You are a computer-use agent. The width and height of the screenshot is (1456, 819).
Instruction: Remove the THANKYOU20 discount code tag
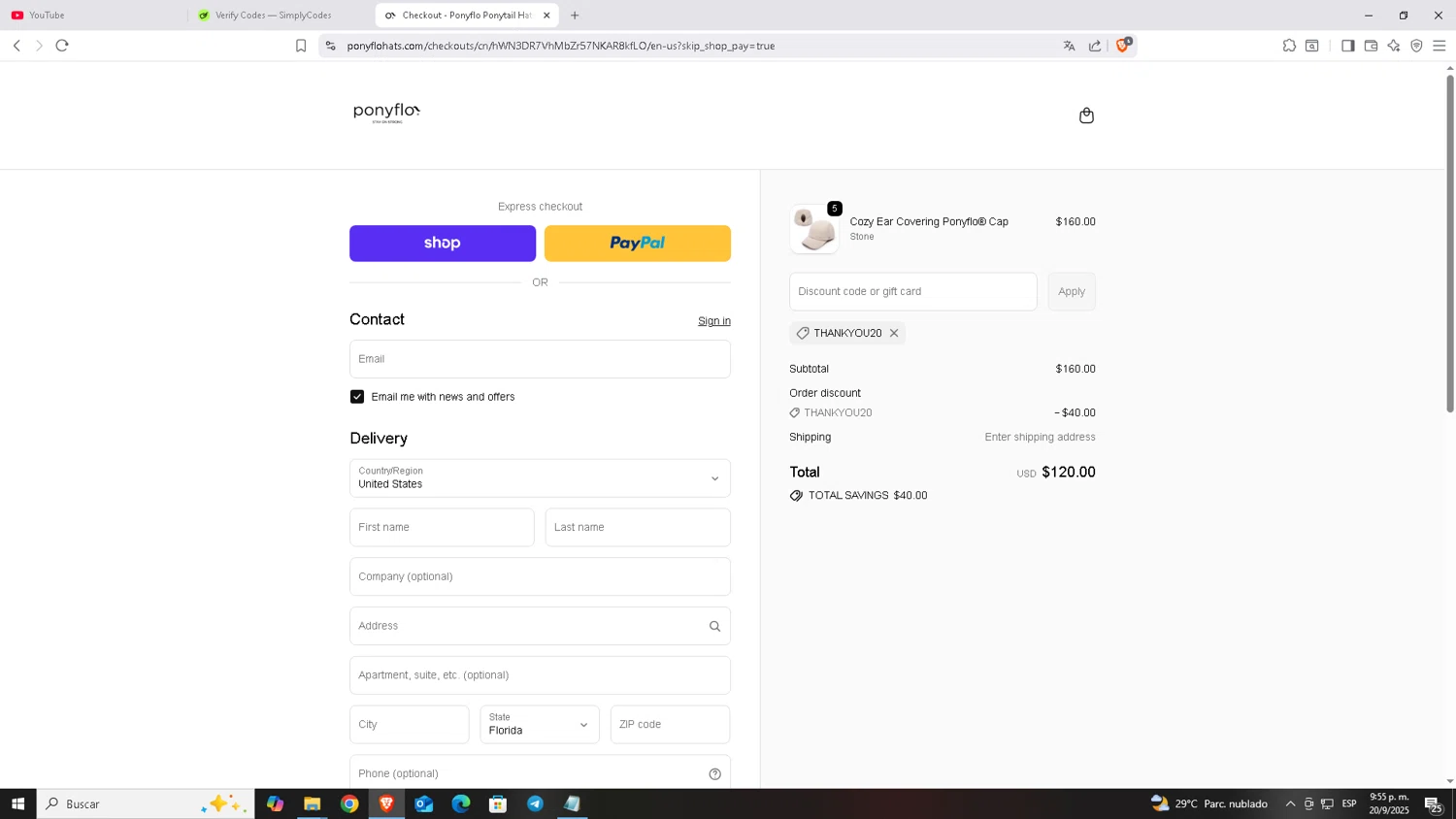pos(894,333)
